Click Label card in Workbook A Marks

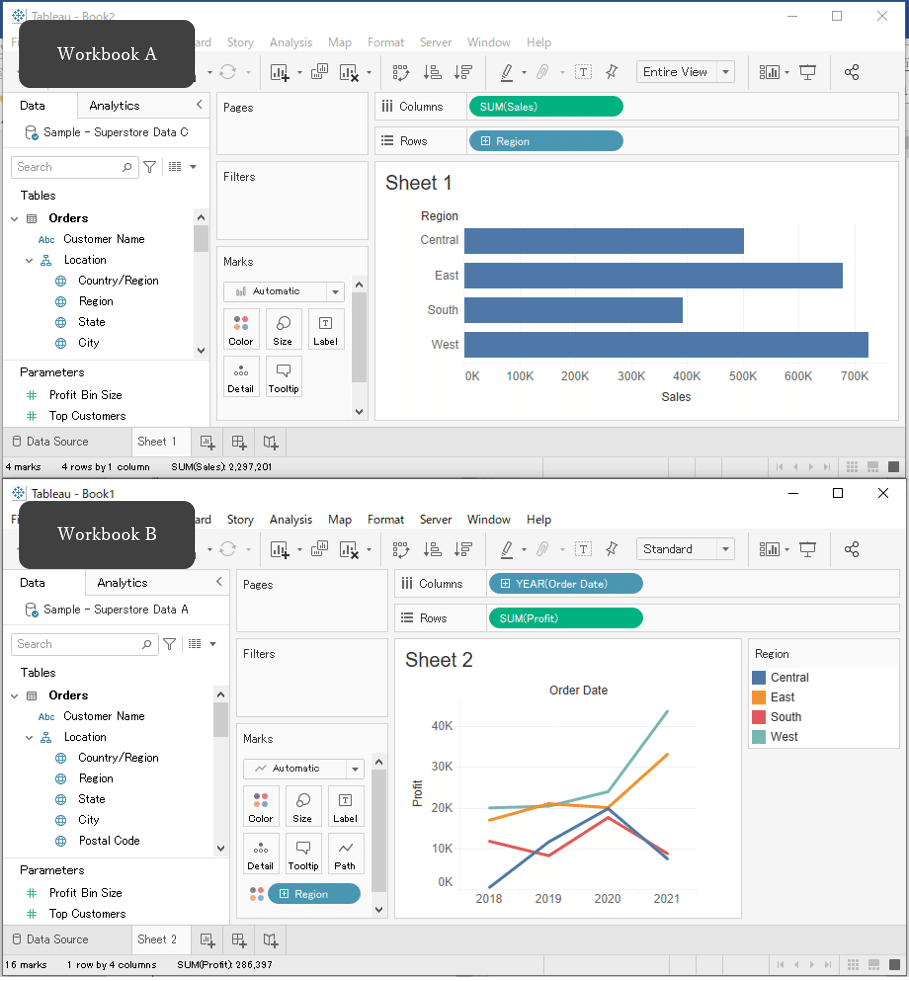[325, 329]
